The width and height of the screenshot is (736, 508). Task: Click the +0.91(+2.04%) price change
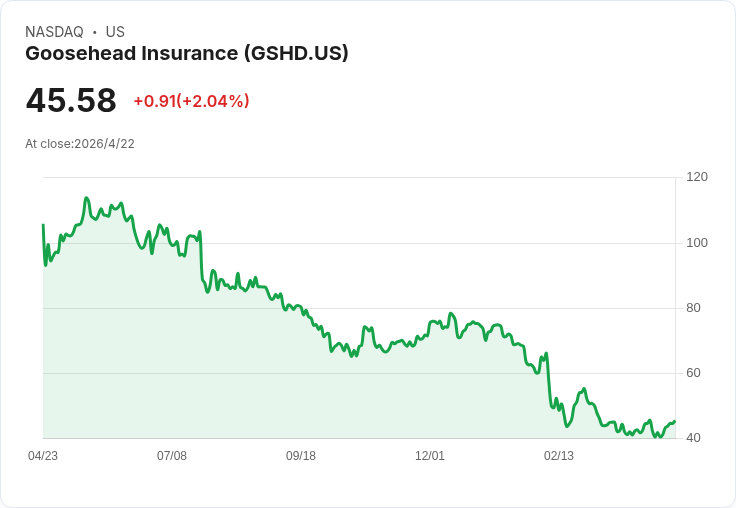click(192, 101)
